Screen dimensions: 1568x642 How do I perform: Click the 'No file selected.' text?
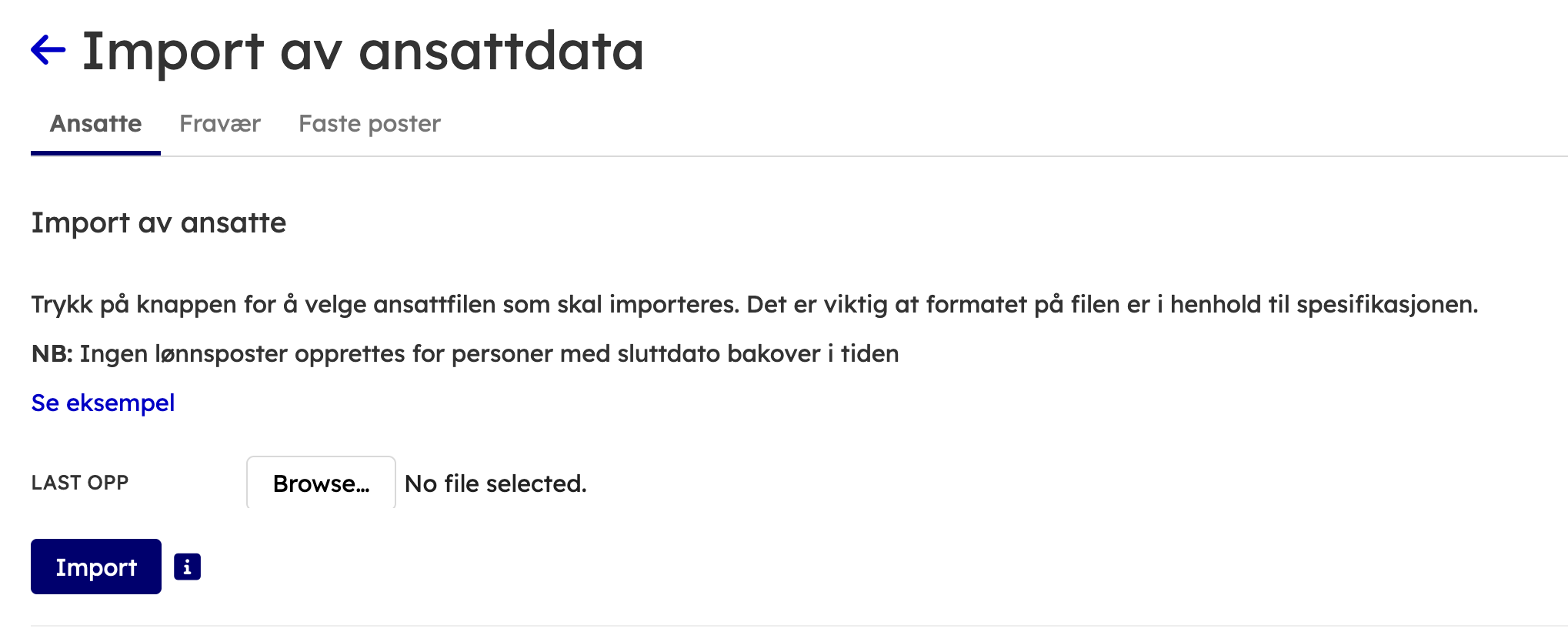495,483
